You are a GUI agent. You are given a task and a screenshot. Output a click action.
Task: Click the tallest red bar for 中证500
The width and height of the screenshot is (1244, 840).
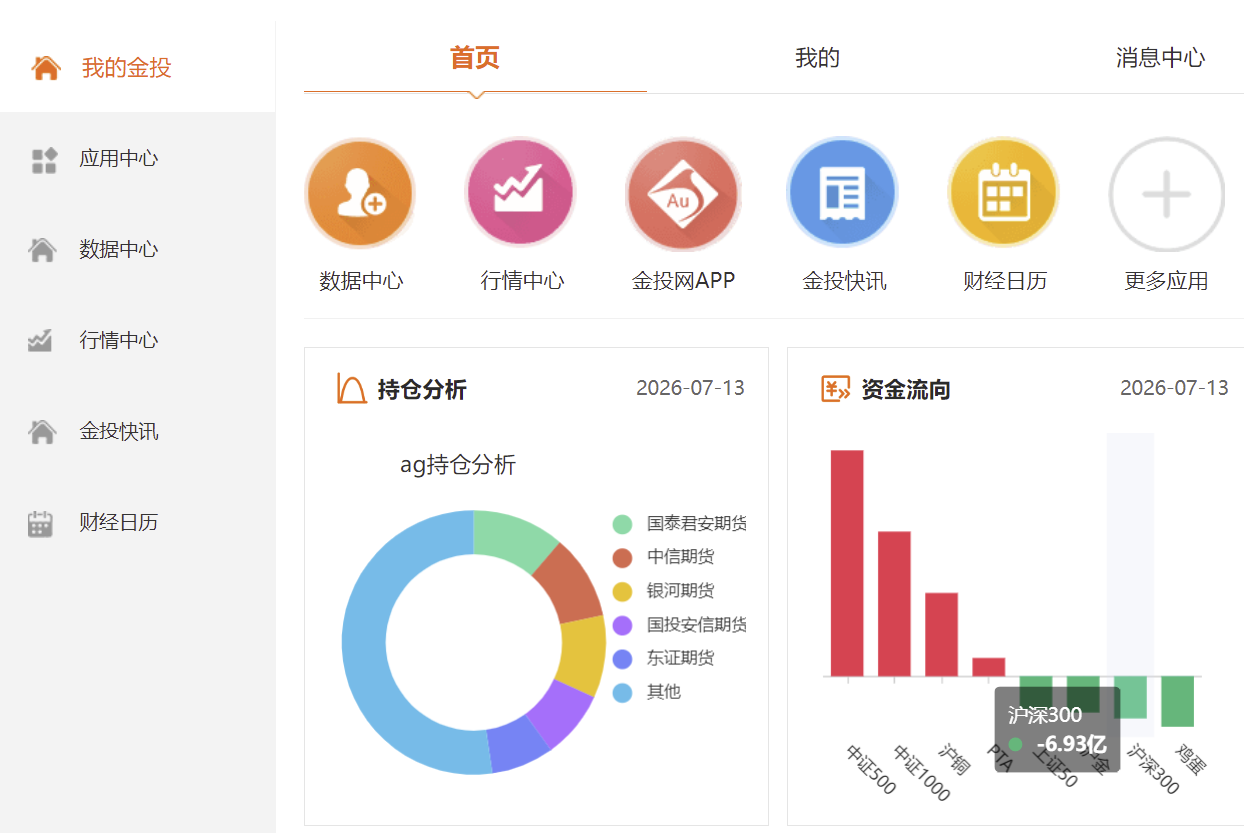click(847, 563)
